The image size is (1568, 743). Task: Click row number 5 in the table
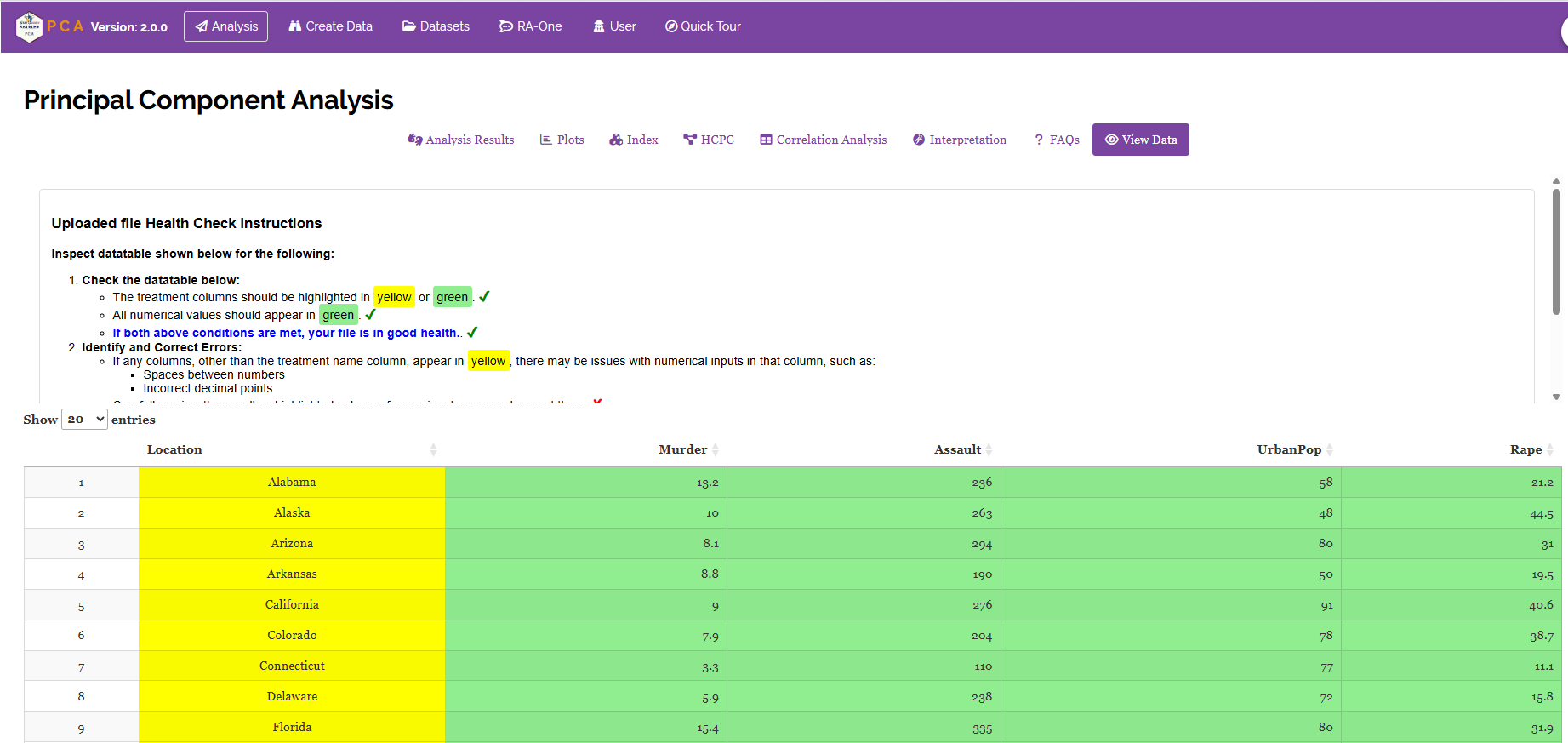[x=82, y=605]
